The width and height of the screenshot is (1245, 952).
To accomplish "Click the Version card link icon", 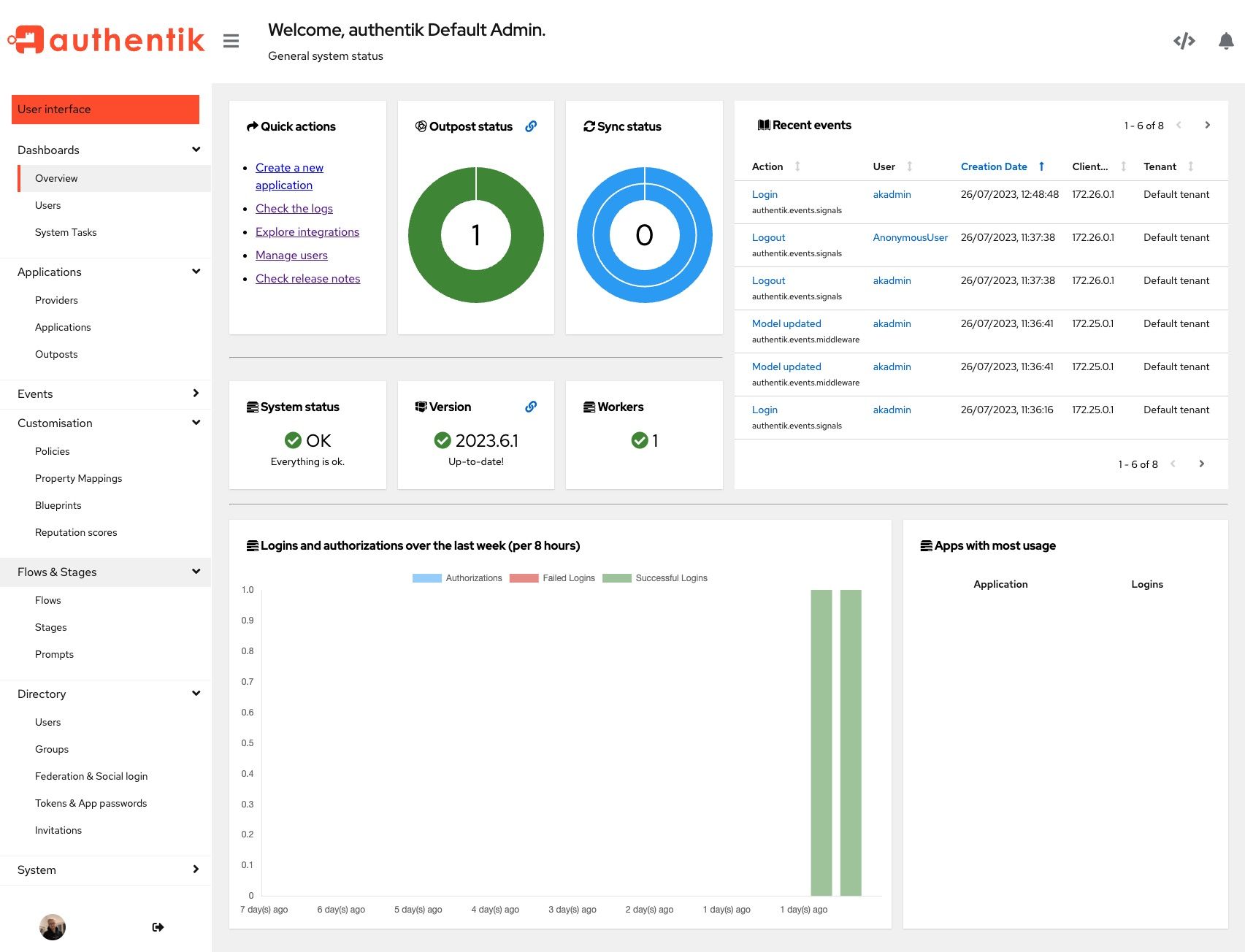I will [x=531, y=407].
